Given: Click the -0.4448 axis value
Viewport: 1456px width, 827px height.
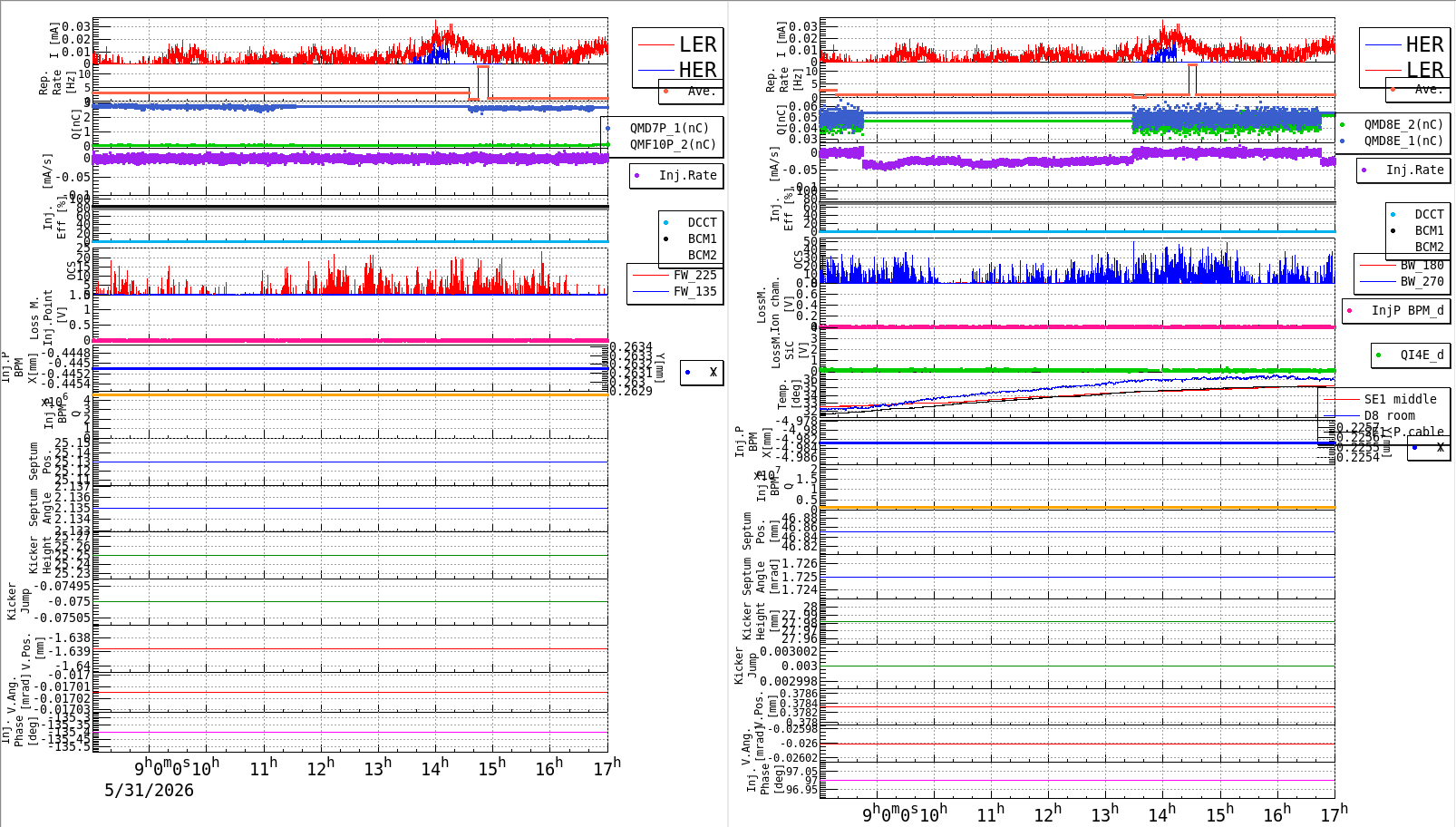Looking at the screenshot, I should [69, 353].
